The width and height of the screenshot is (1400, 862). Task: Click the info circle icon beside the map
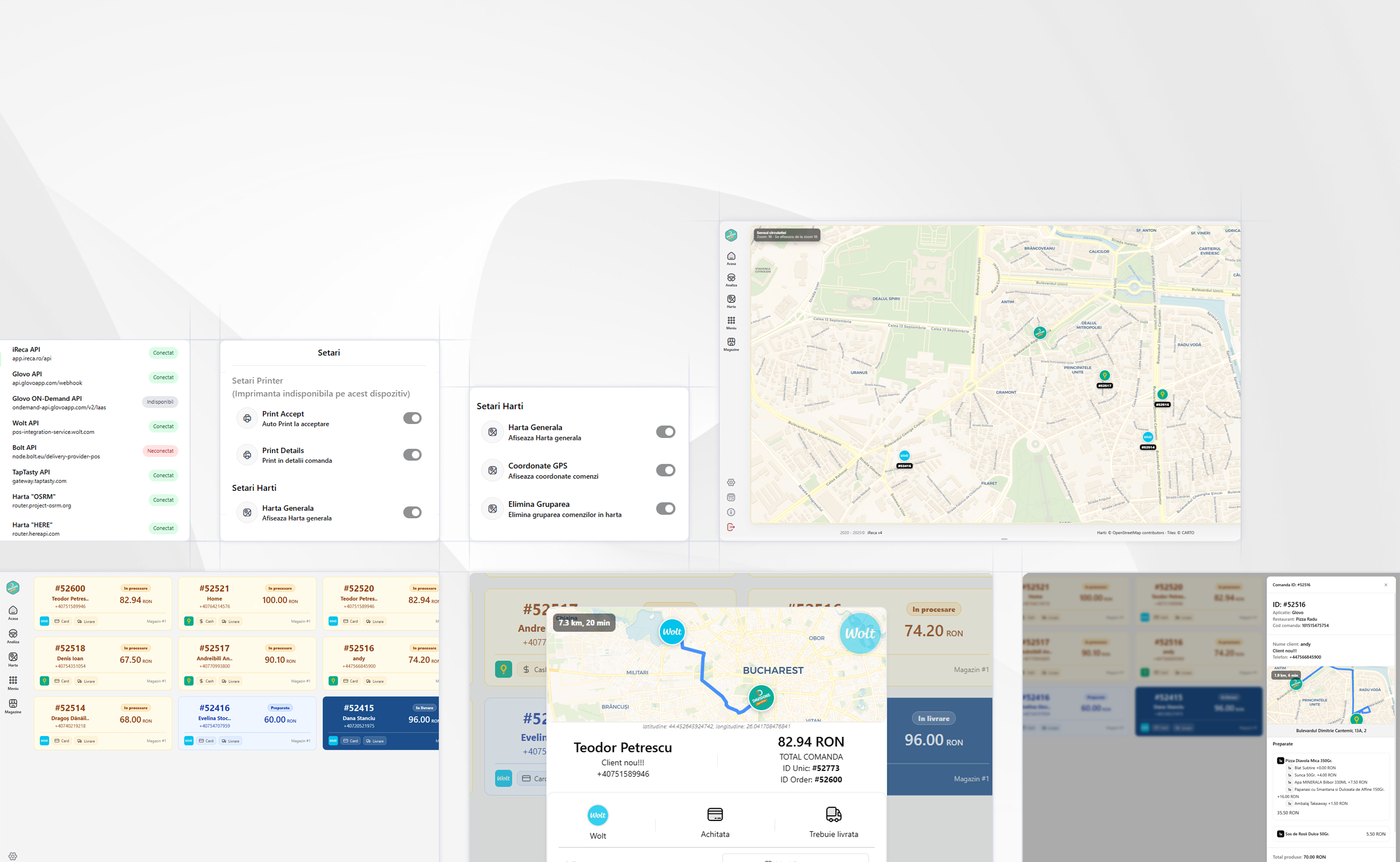[x=731, y=512]
